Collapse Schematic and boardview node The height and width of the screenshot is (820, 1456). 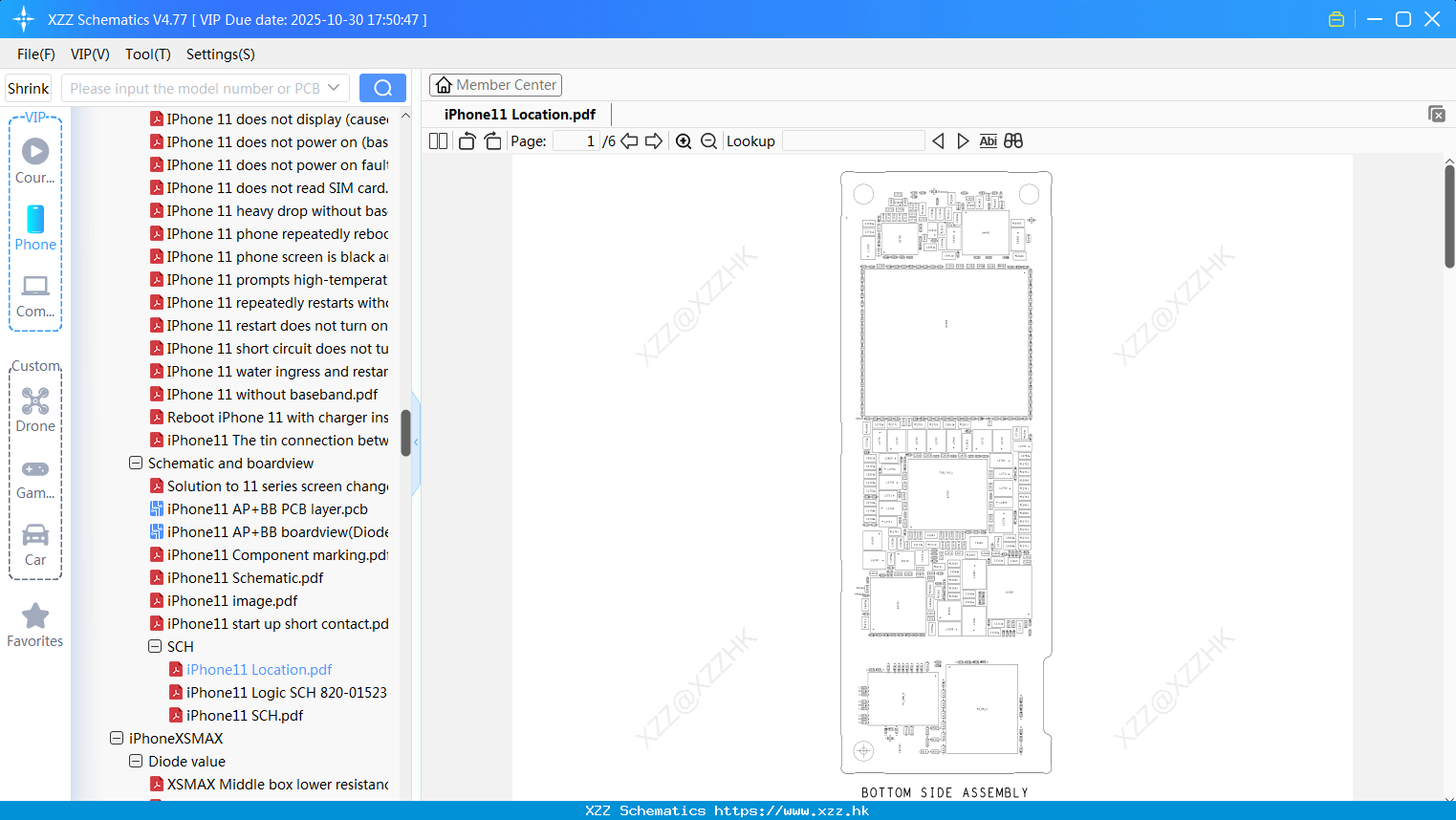point(136,463)
